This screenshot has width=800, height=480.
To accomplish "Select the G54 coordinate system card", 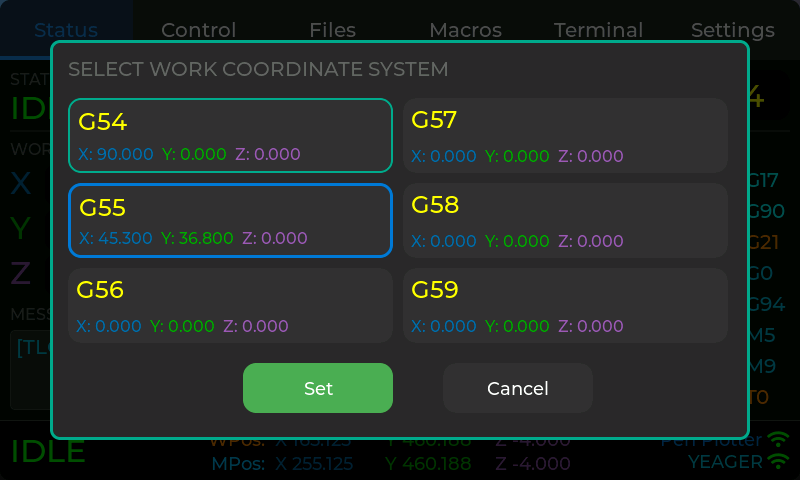I will [230, 136].
